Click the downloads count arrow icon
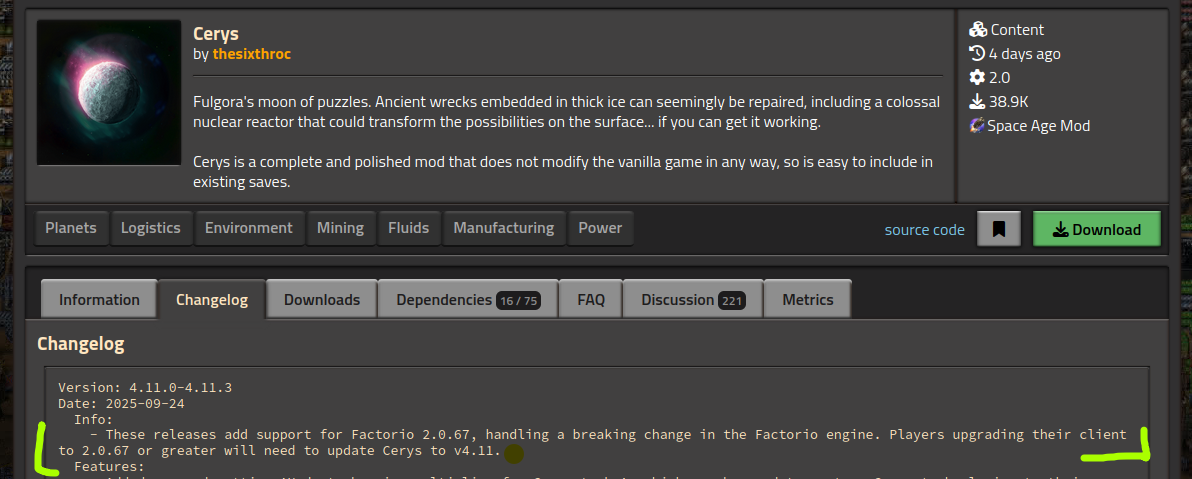Screen dimensions: 1192x479 pyautogui.click(x=978, y=102)
